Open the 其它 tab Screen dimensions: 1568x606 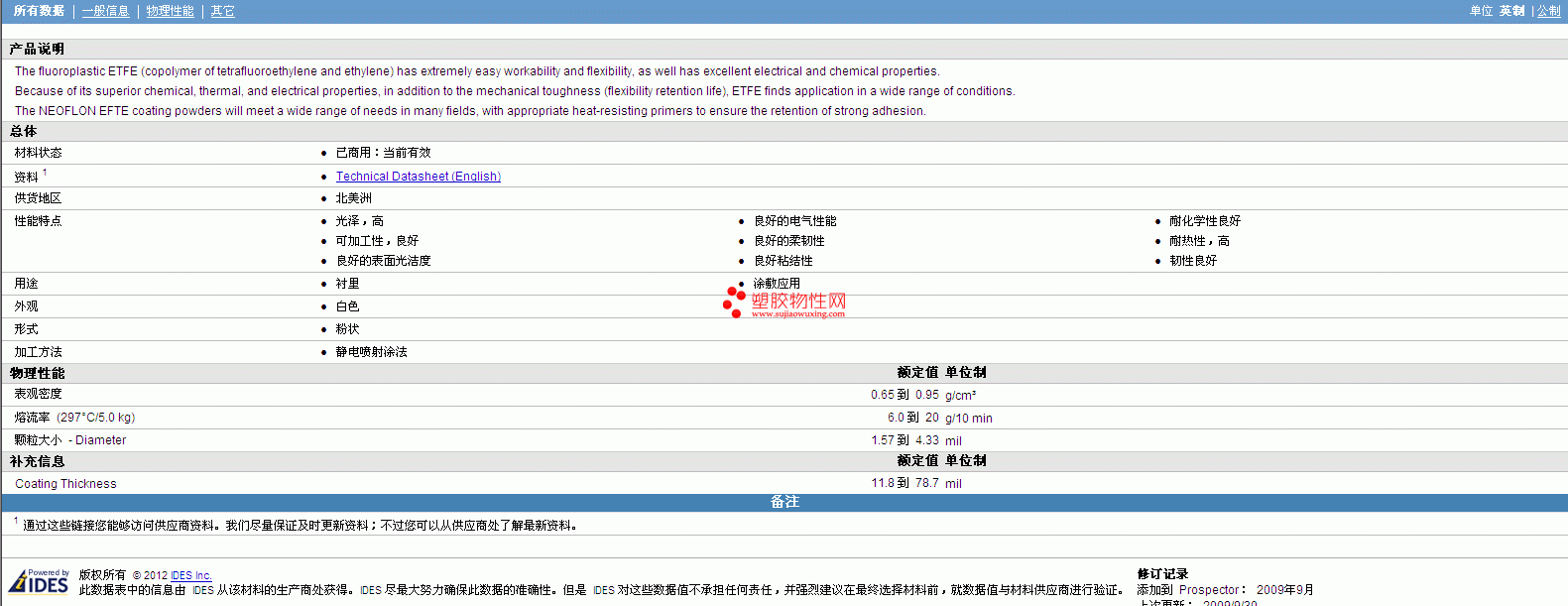coord(222,11)
